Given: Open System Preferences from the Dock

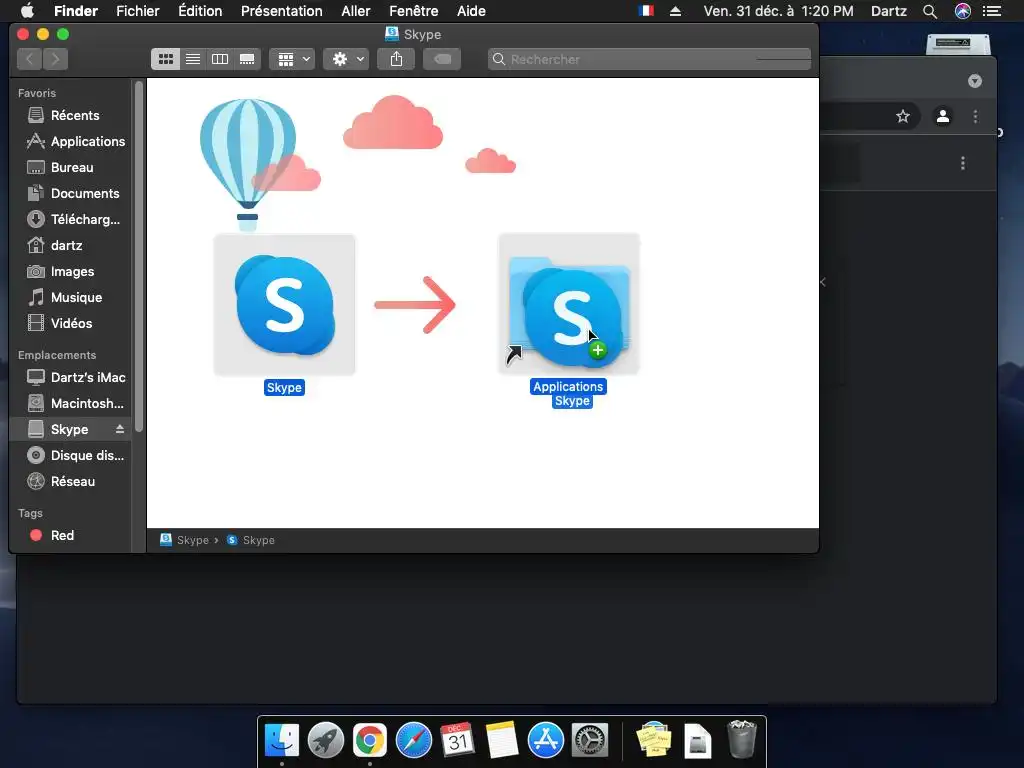Looking at the screenshot, I should coord(590,741).
